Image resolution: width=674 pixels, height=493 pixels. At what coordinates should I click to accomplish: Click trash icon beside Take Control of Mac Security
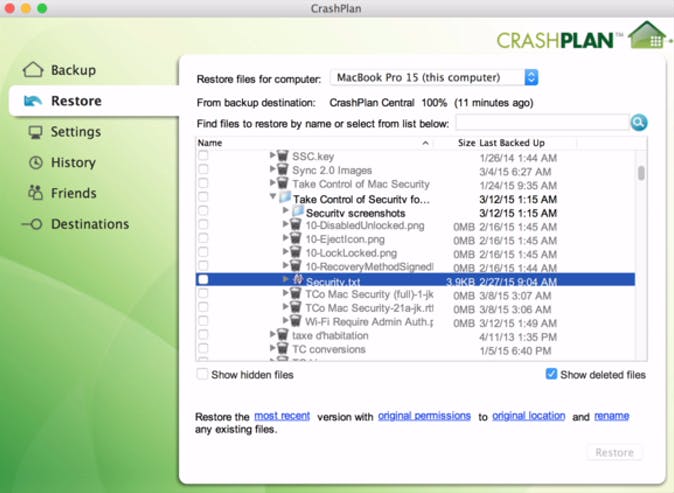coord(282,183)
